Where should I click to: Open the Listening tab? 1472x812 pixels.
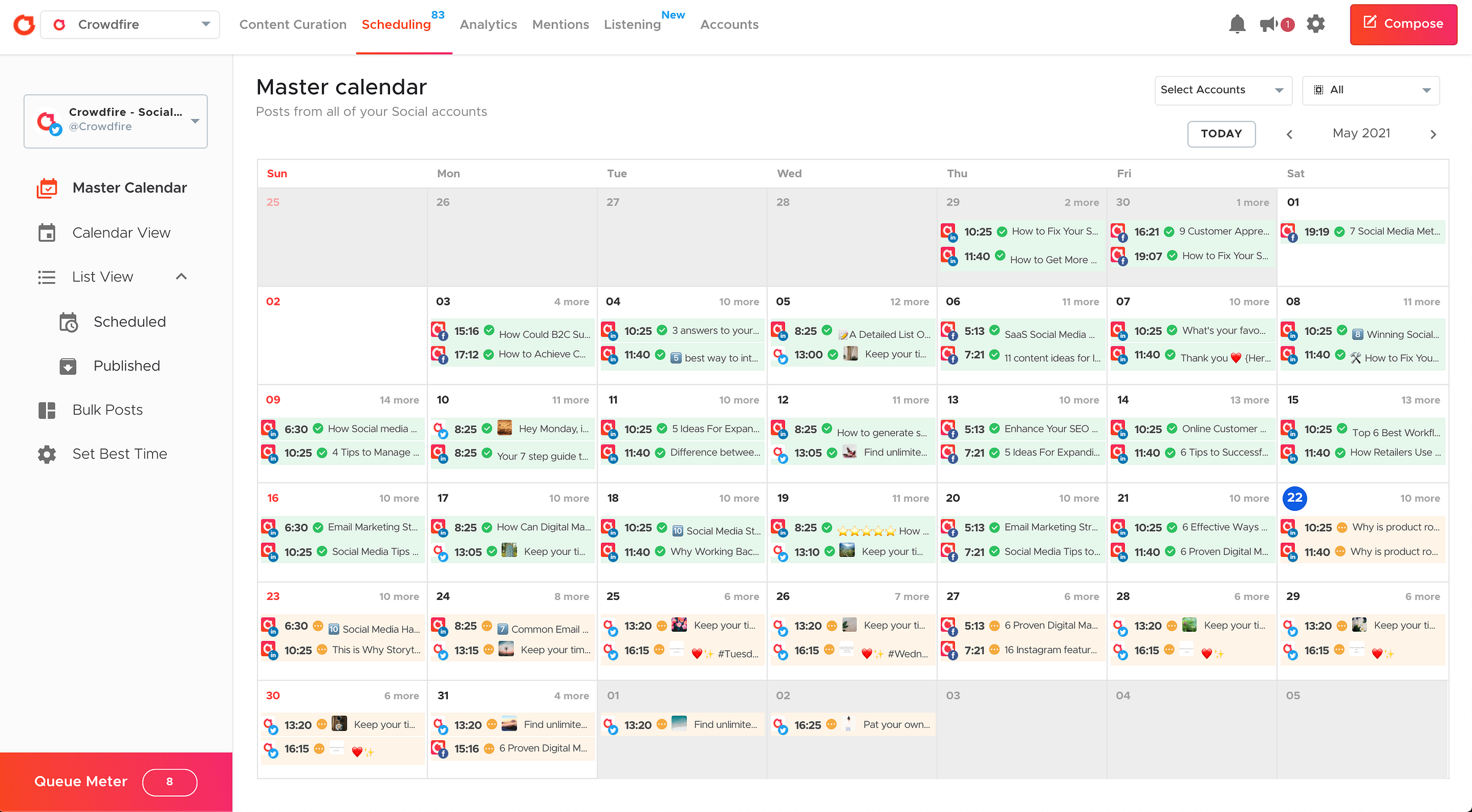click(x=632, y=25)
